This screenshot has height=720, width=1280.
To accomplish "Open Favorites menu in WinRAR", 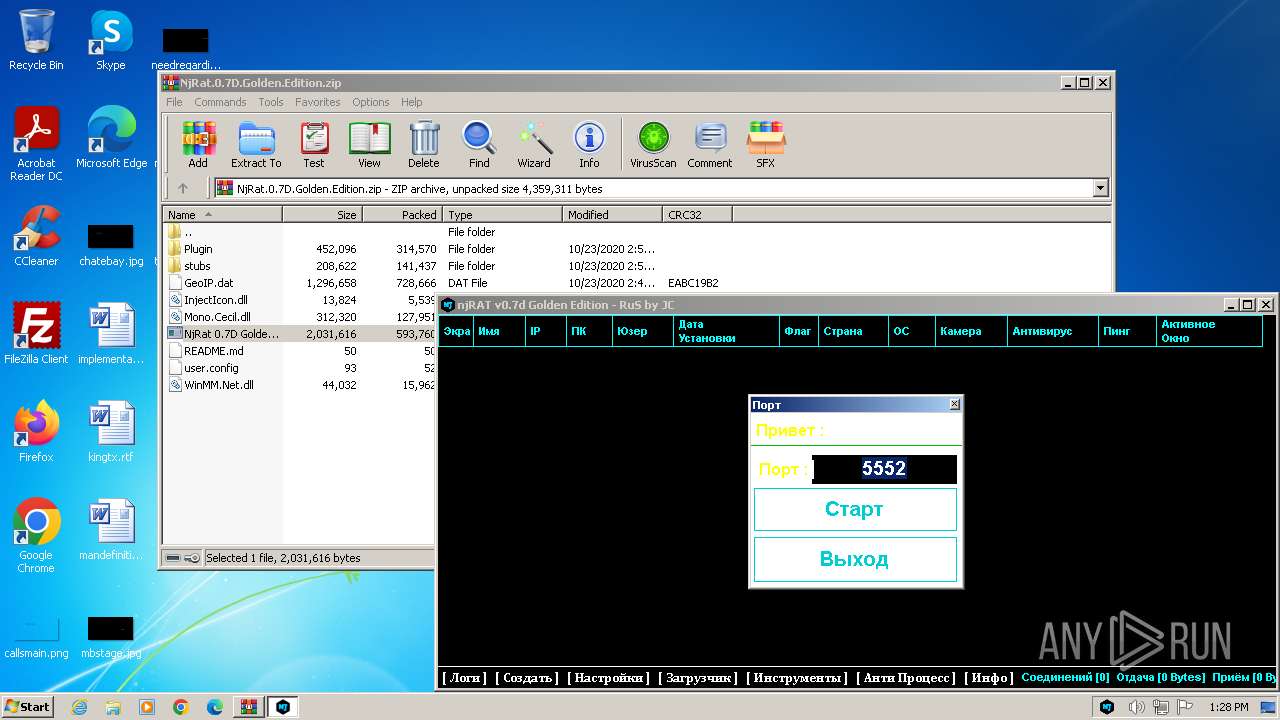I will coord(317,102).
